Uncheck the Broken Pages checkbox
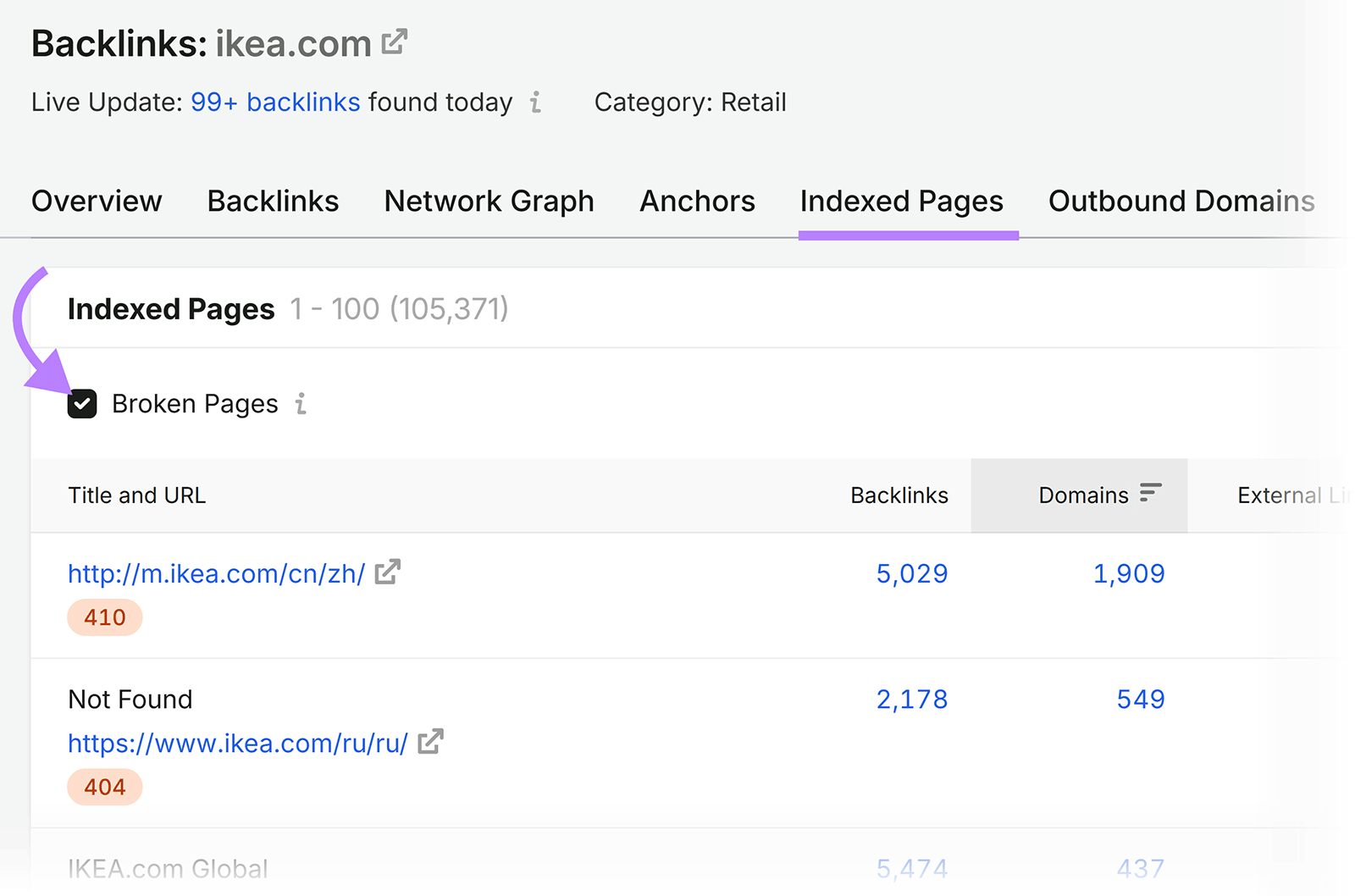Image resolution: width=1355 pixels, height=896 pixels. click(82, 404)
